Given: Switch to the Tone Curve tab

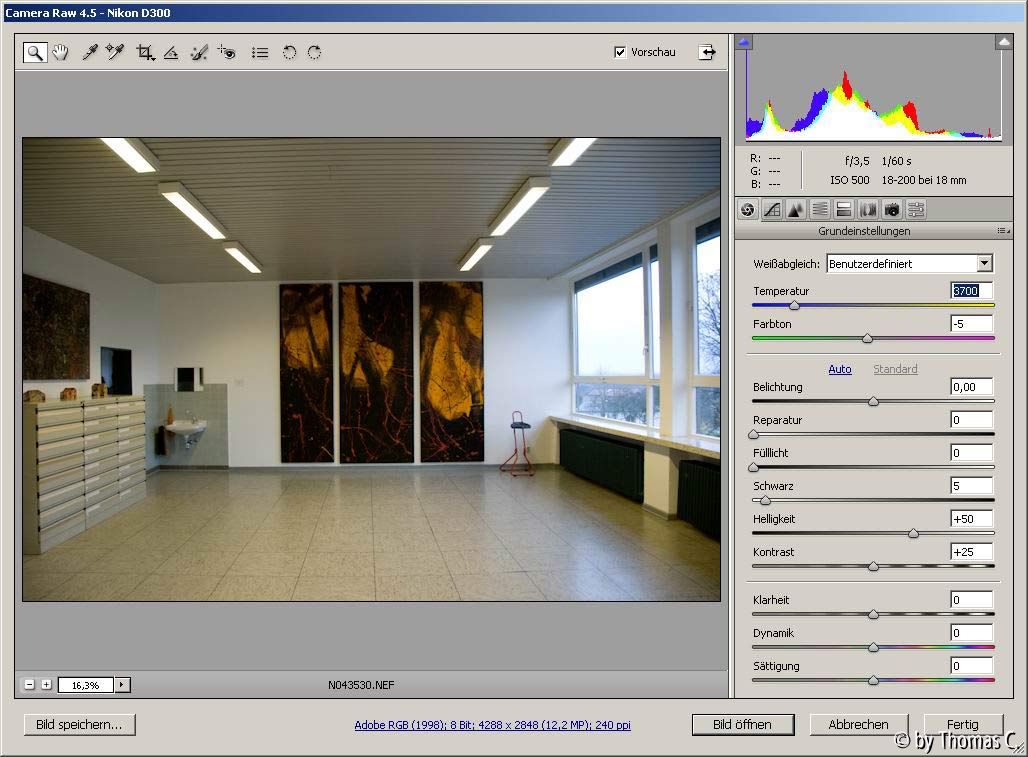Looking at the screenshot, I should click(x=772, y=209).
